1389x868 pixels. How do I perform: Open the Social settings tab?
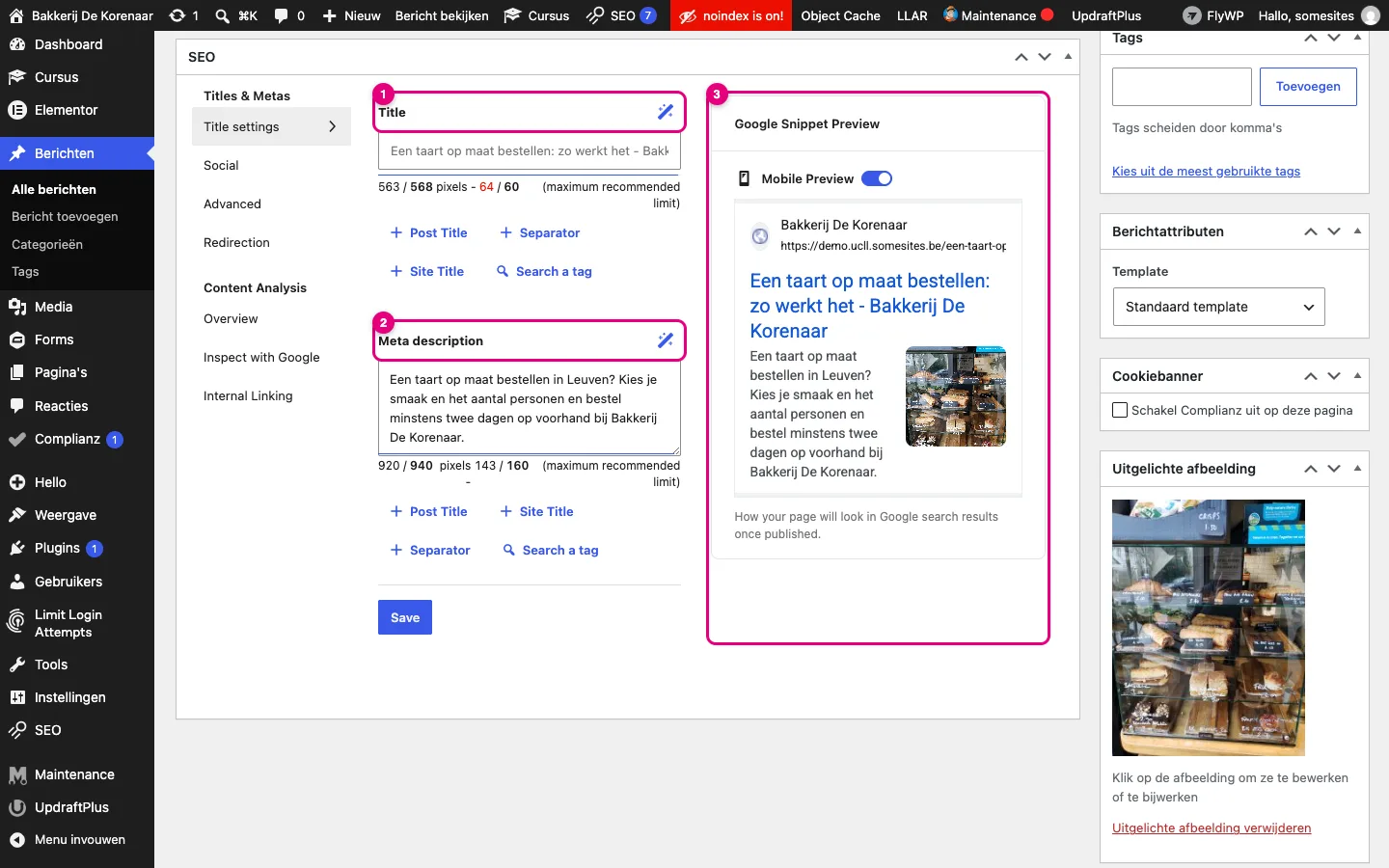pyautogui.click(x=221, y=165)
